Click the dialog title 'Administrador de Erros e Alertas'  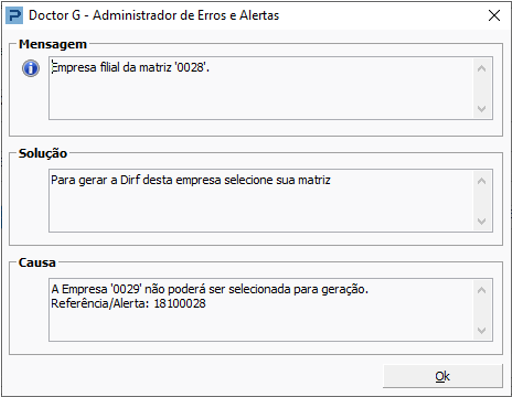click(186, 15)
